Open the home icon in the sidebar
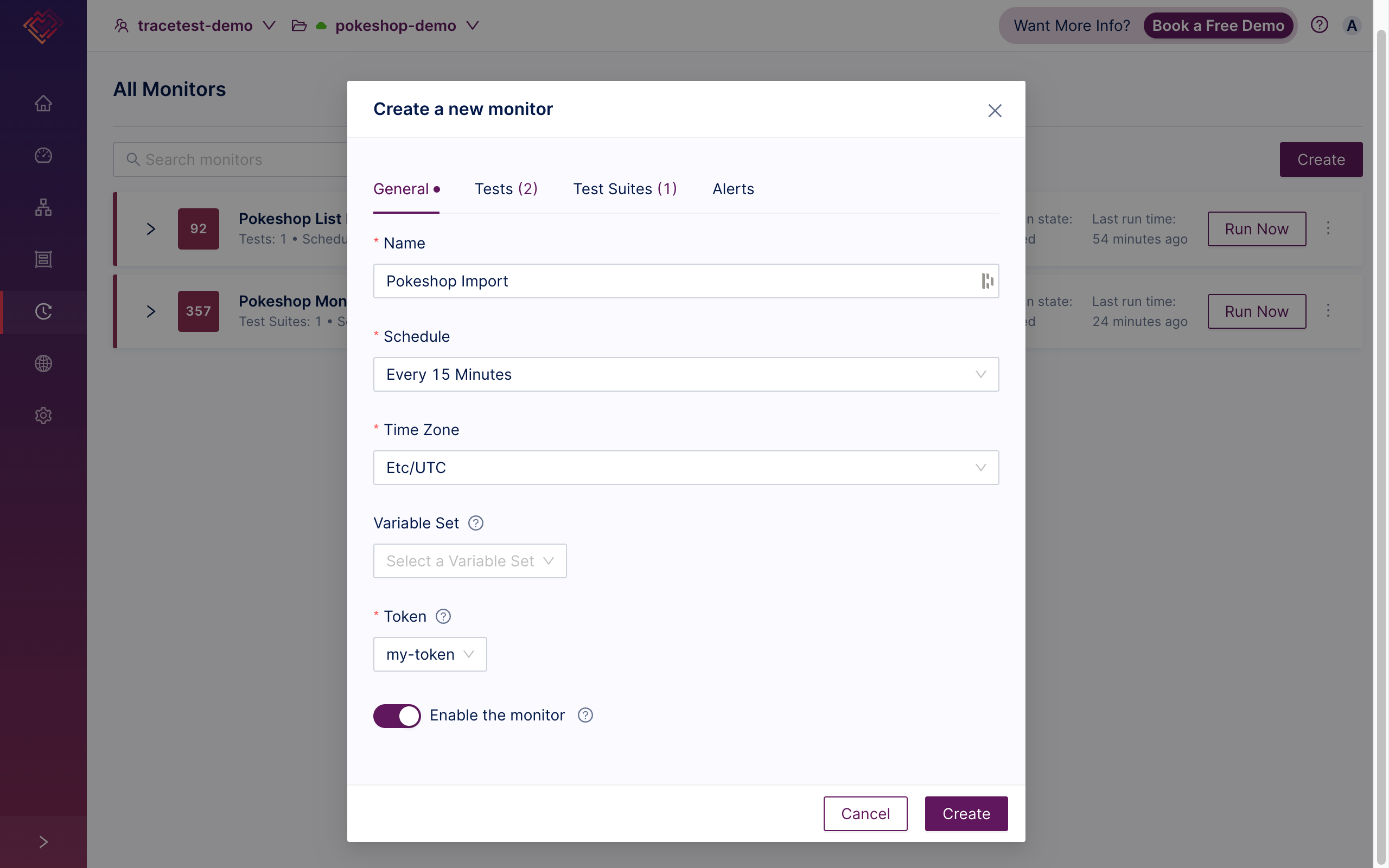Screen dimensions: 1389x868 (x=43, y=103)
